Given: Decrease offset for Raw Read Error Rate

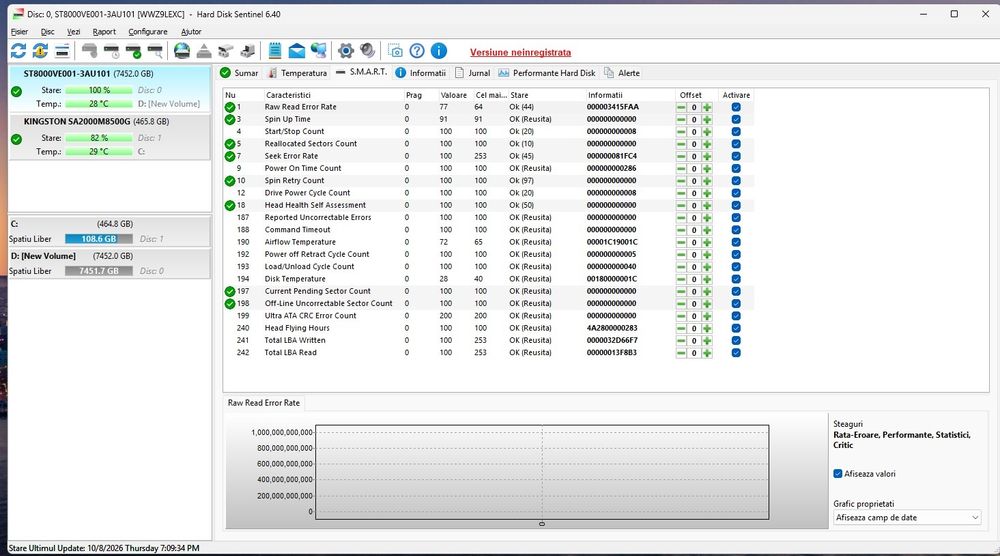Looking at the screenshot, I should click(681, 107).
